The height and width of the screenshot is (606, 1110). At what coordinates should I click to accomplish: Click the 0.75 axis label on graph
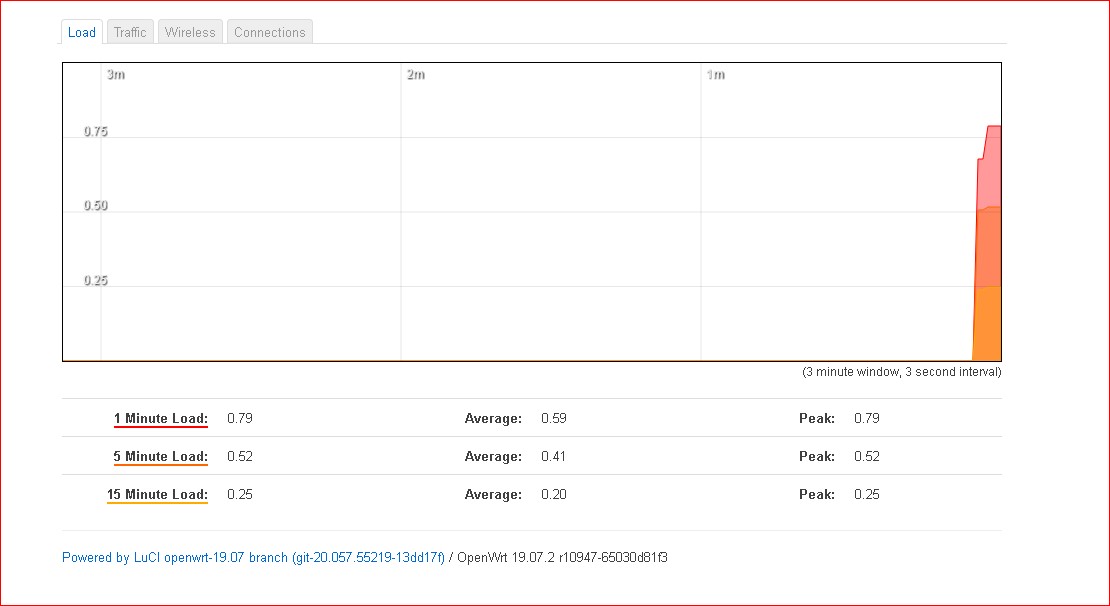click(x=96, y=131)
